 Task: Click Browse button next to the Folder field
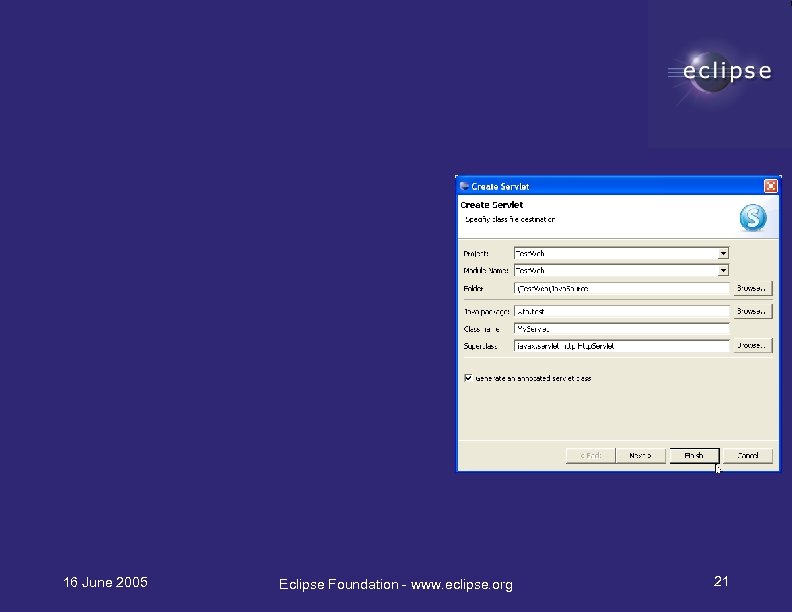752,288
